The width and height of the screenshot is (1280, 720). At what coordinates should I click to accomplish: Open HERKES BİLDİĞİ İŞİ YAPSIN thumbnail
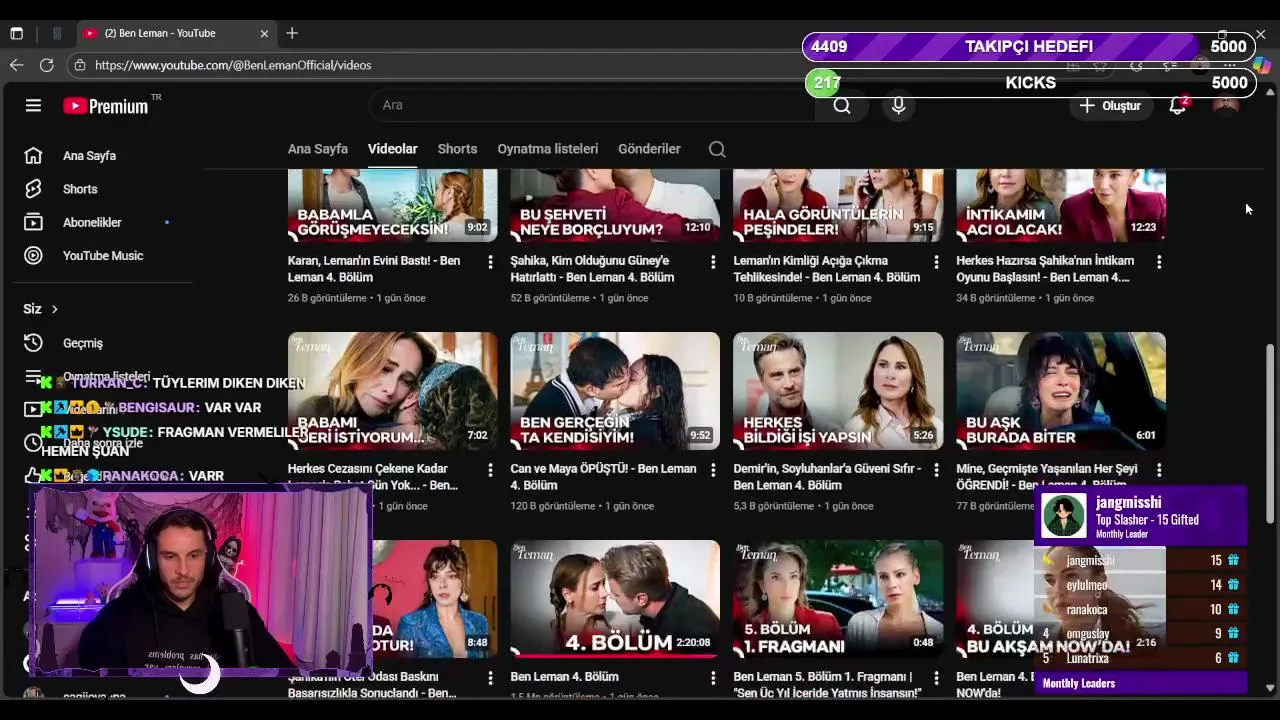pyautogui.click(x=838, y=391)
